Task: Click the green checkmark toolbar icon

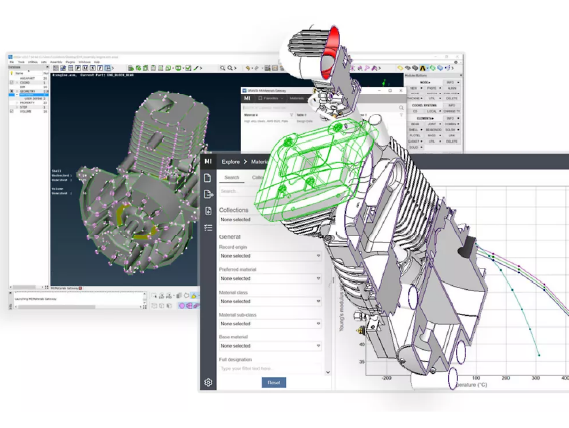Action: pyautogui.click(x=188, y=68)
